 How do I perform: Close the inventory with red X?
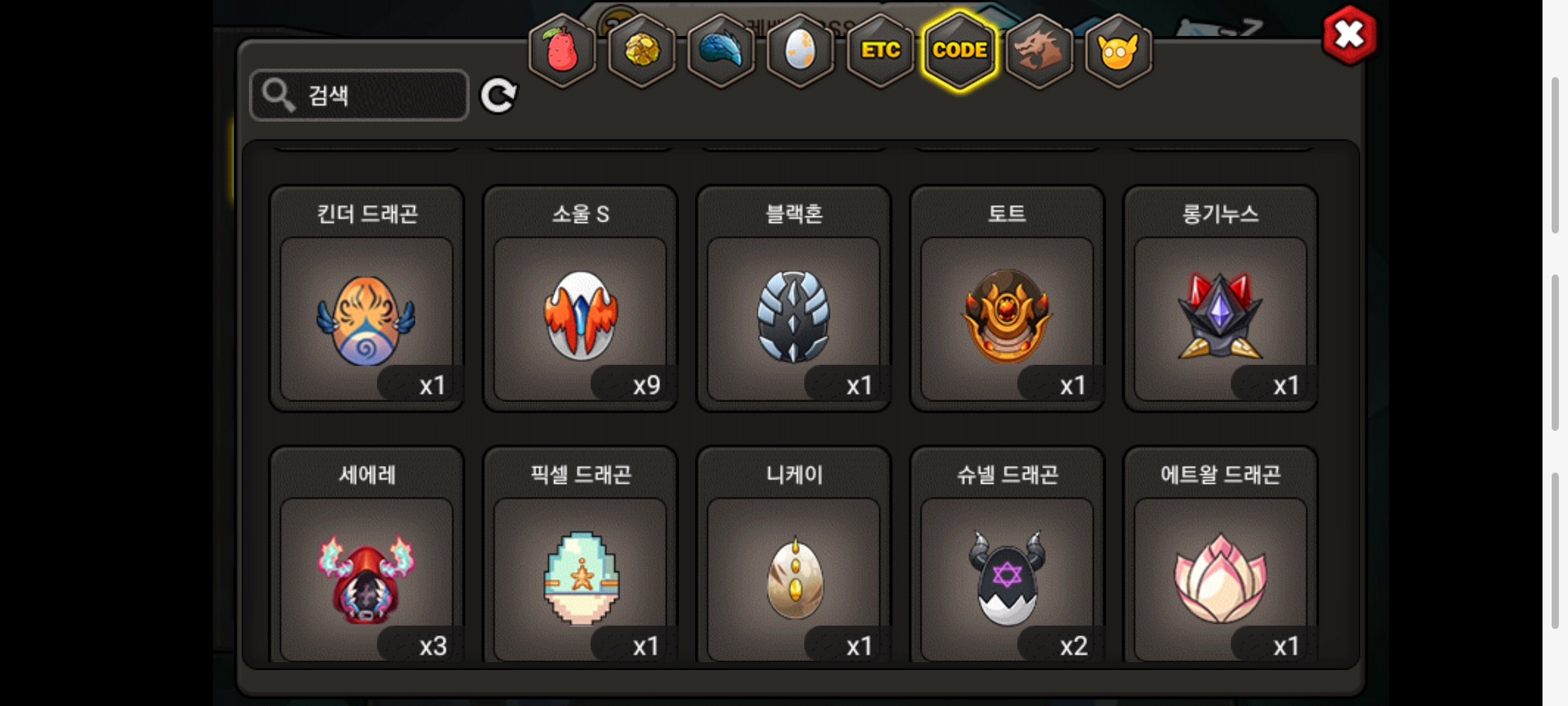point(1350,35)
